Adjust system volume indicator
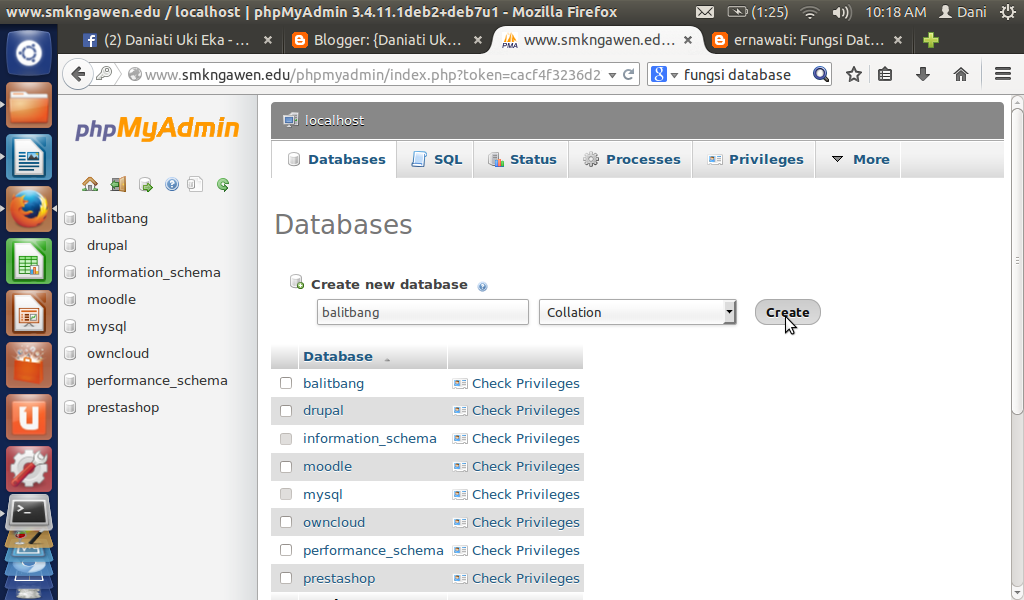 click(x=842, y=12)
